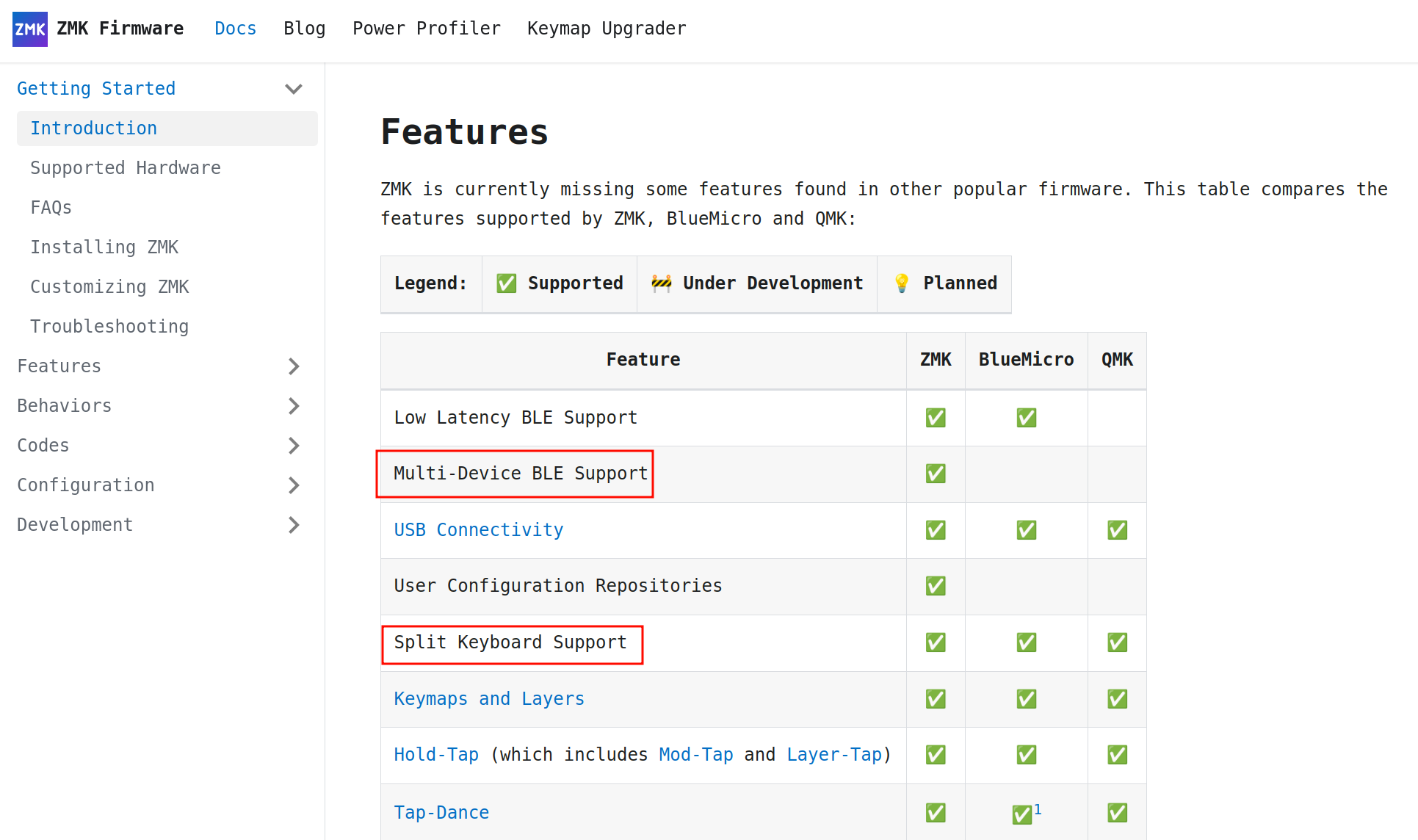Follow the USB Connectivity link
This screenshot has width=1418, height=840.
click(x=478, y=530)
